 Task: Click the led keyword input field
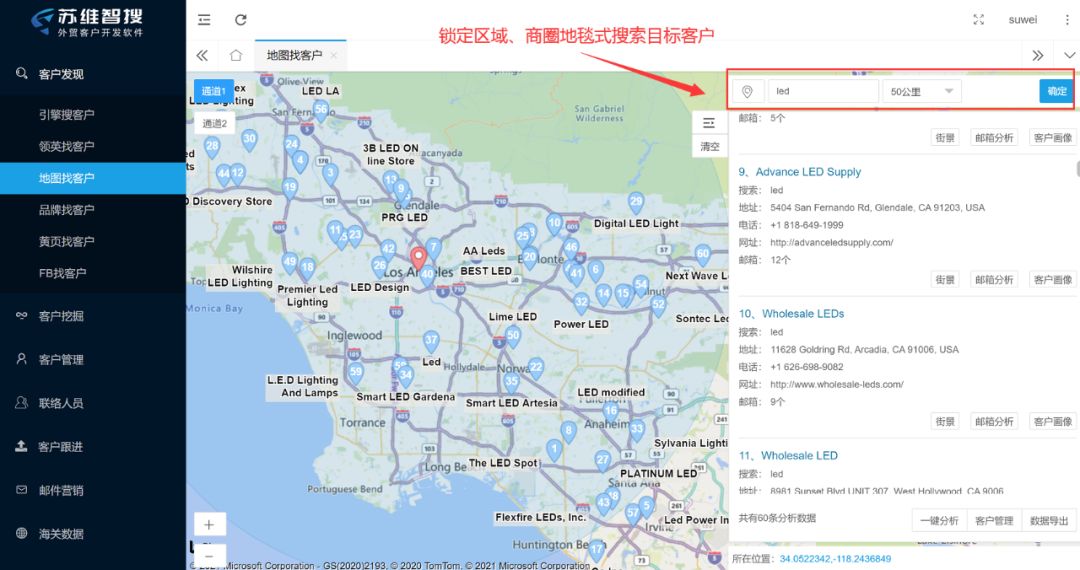pos(823,92)
